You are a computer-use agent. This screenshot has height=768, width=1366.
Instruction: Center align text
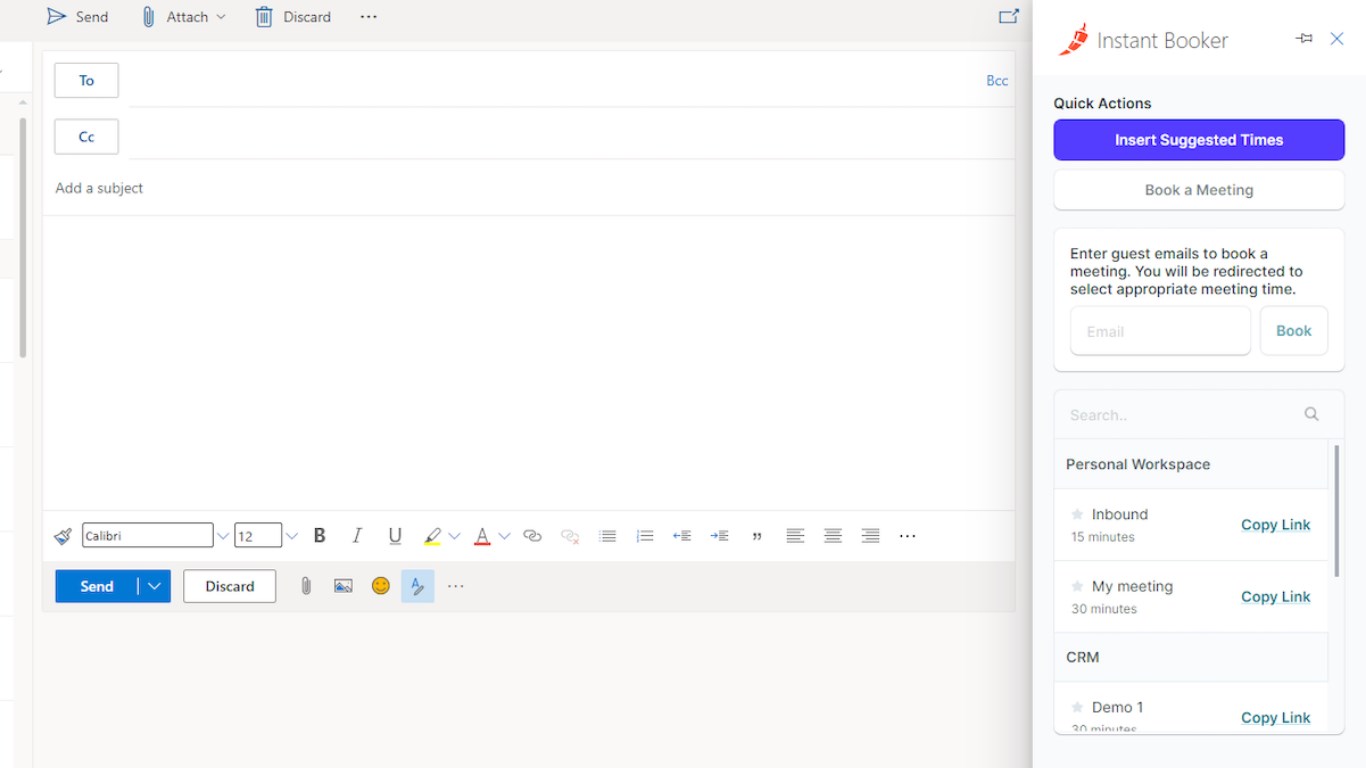(833, 536)
